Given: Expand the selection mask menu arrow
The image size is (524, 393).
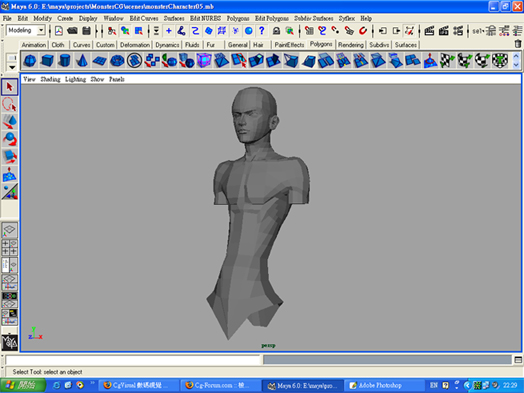Looking at the screenshot, I should click(156, 31).
